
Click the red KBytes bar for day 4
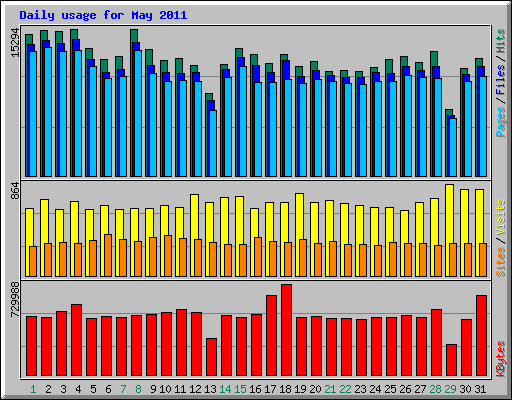click(76, 340)
